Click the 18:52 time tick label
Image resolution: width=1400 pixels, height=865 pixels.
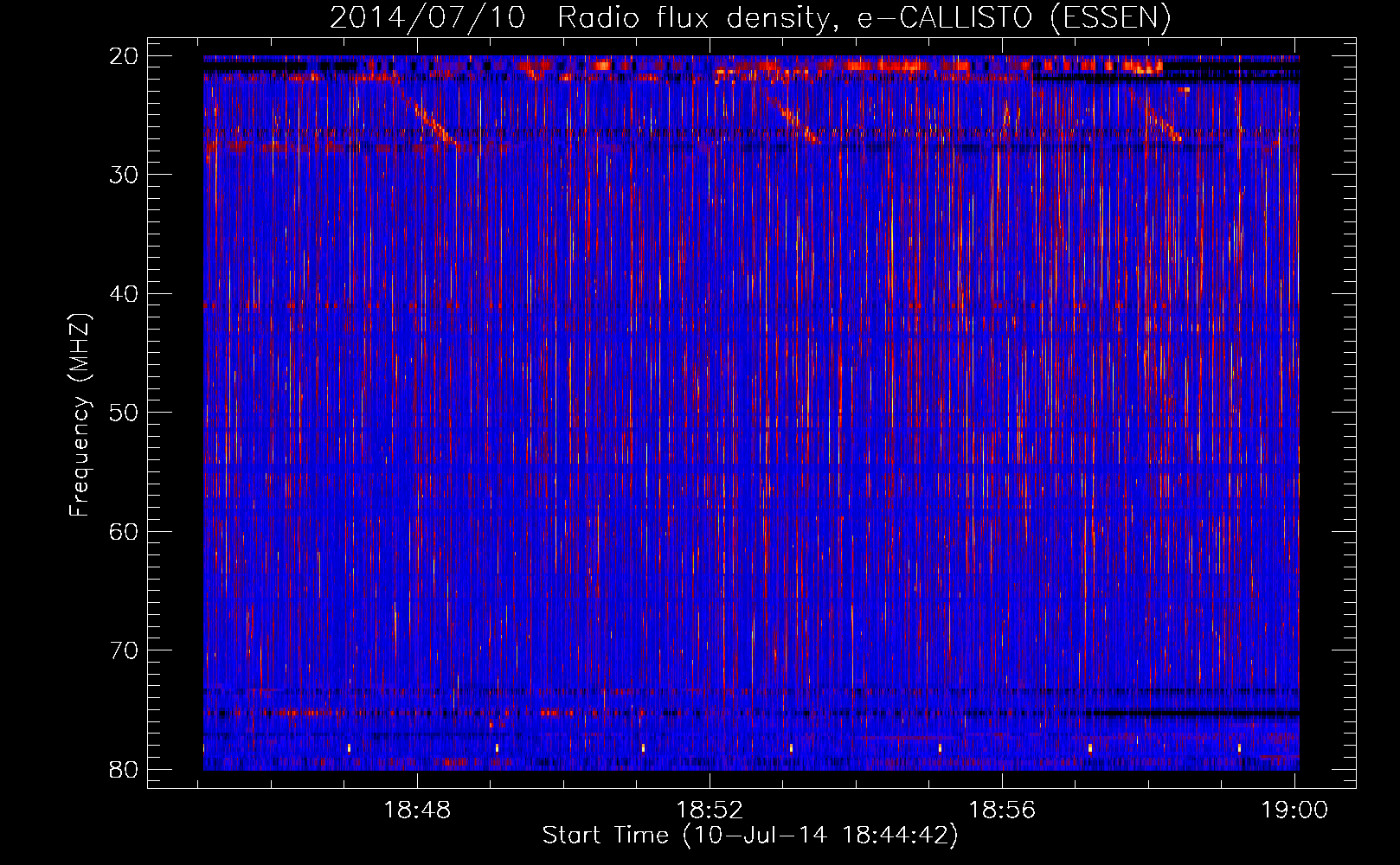tap(710, 811)
